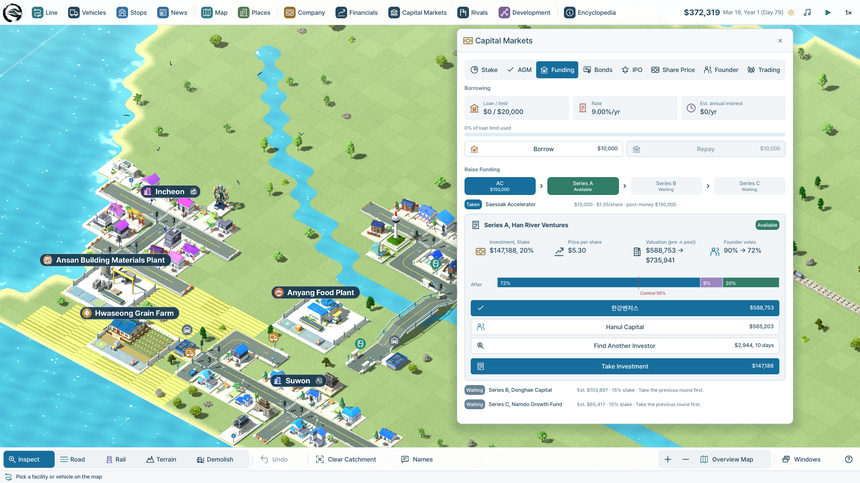Select the Series C Waiting stage
The height and width of the screenshot is (483, 860).
749,186
